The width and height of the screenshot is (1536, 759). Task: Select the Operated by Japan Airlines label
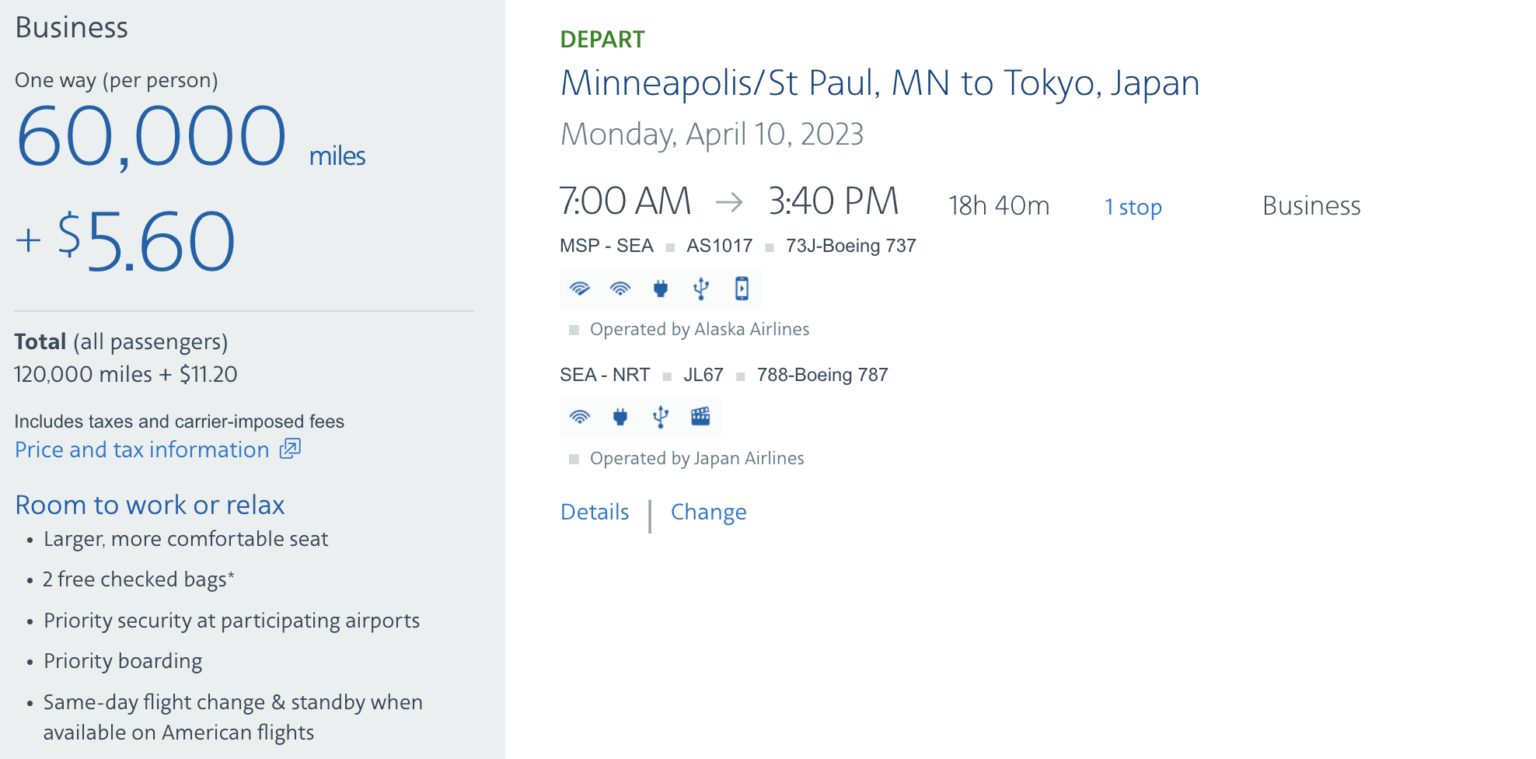pos(695,458)
